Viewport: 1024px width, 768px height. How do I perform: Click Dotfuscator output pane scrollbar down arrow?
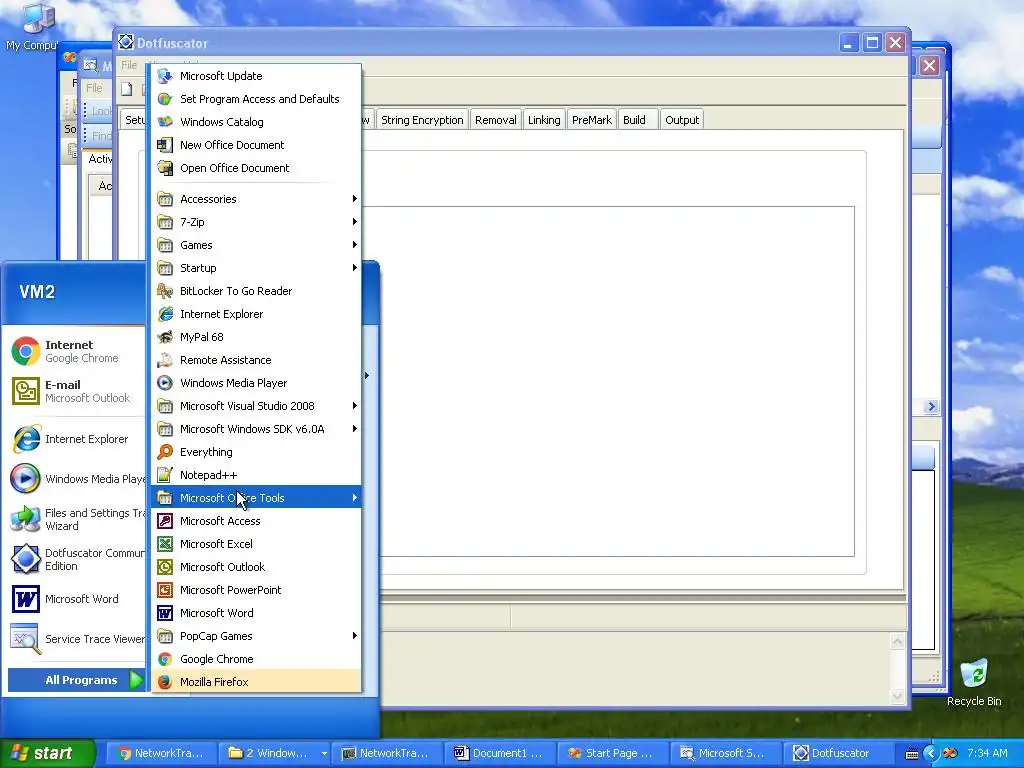(x=898, y=697)
